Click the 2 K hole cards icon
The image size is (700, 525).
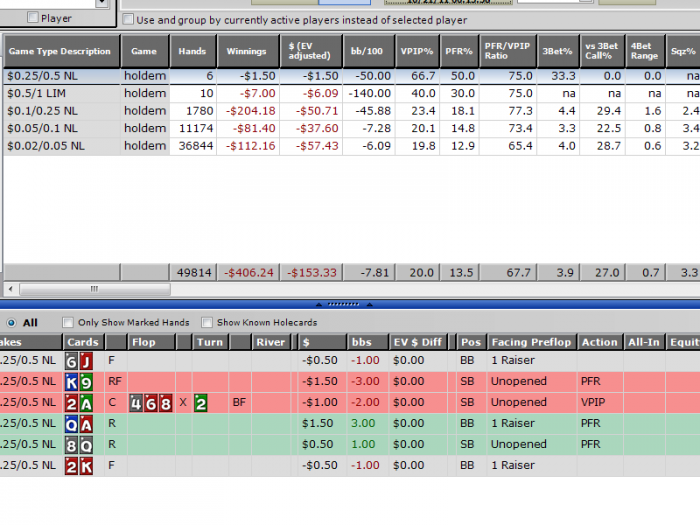click(x=79, y=466)
